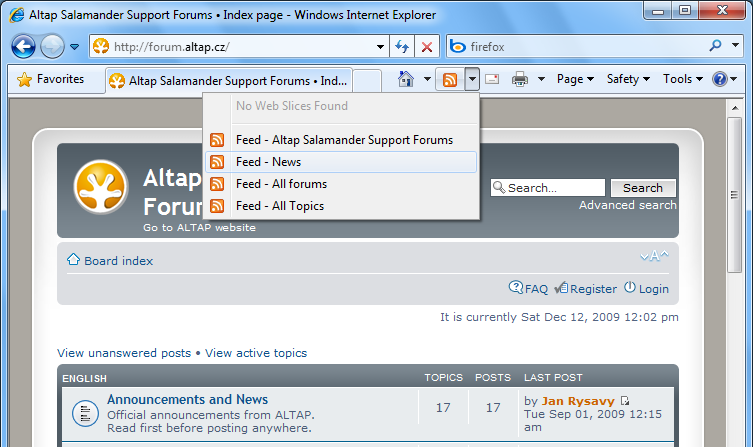Click the search magnifier icon beside the Bing box
Image resolution: width=753 pixels, height=447 pixels.
pyautogui.click(x=716, y=46)
